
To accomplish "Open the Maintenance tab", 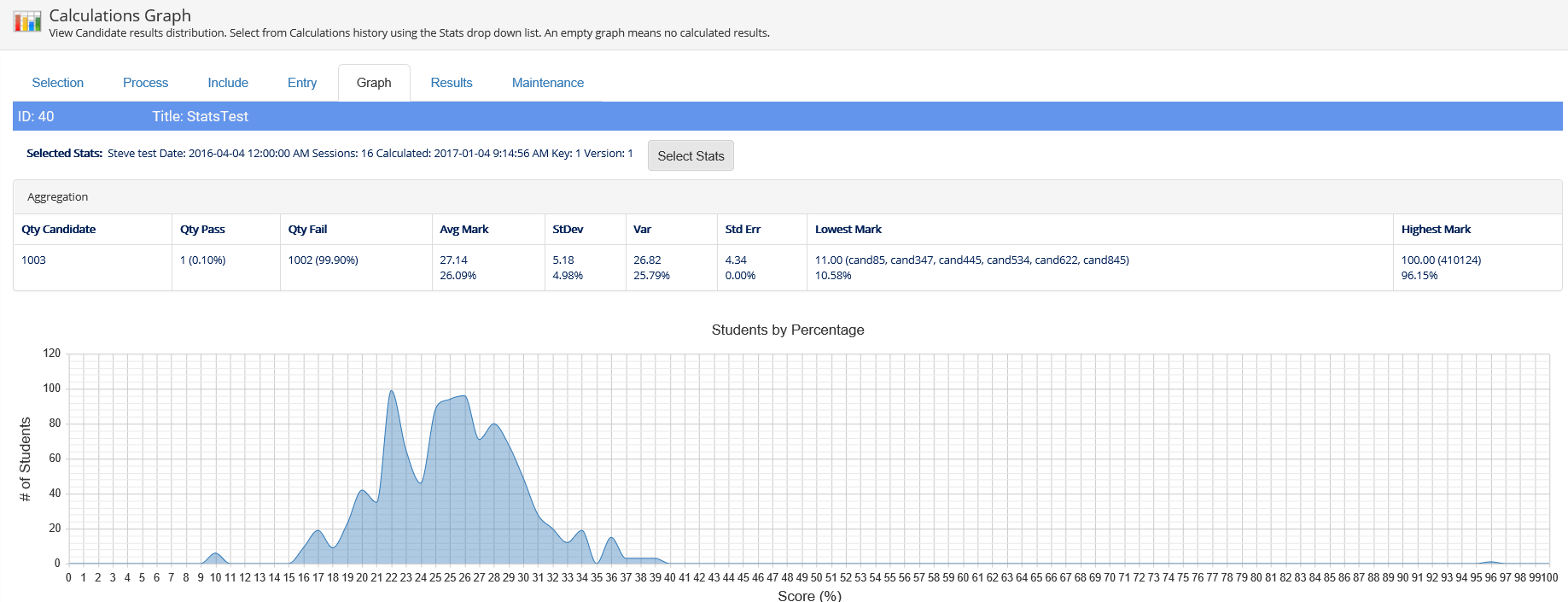I will tap(548, 83).
